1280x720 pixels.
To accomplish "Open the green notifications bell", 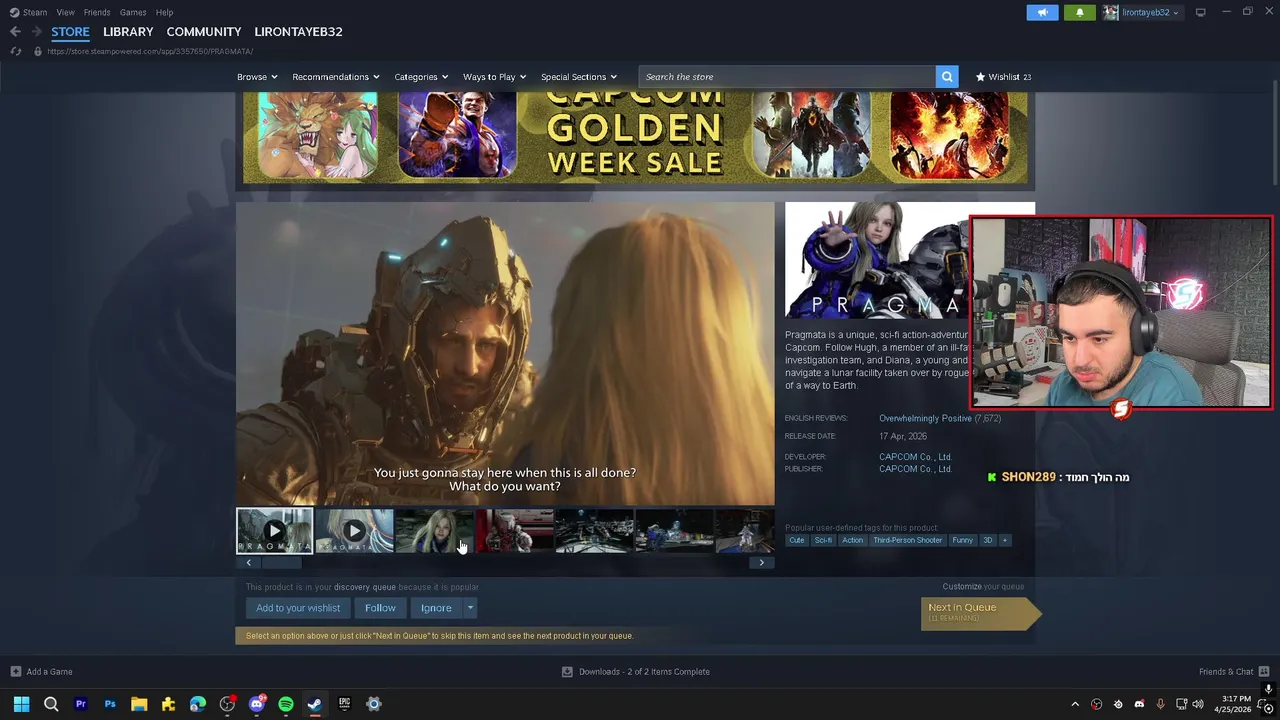I will click(1079, 12).
